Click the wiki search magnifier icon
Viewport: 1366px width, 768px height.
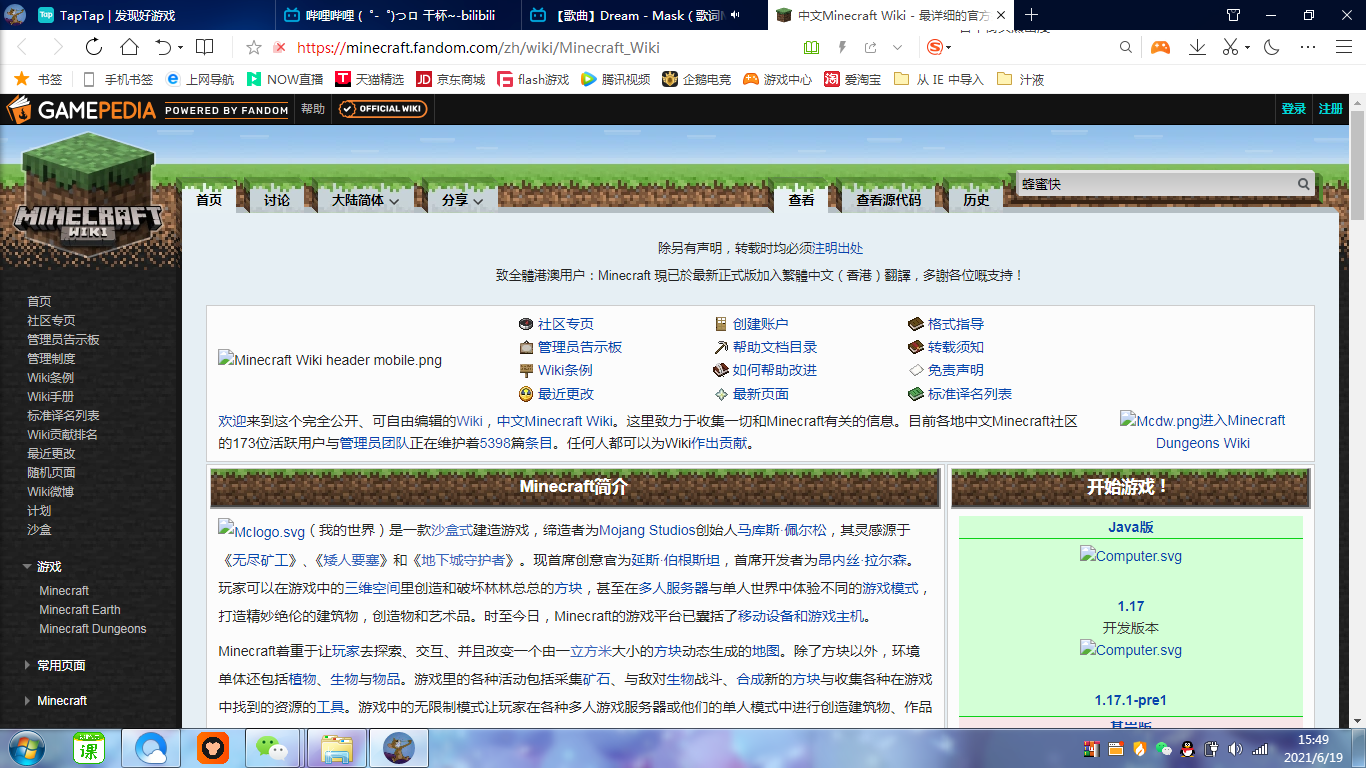pyautogui.click(x=1304, y=184)
